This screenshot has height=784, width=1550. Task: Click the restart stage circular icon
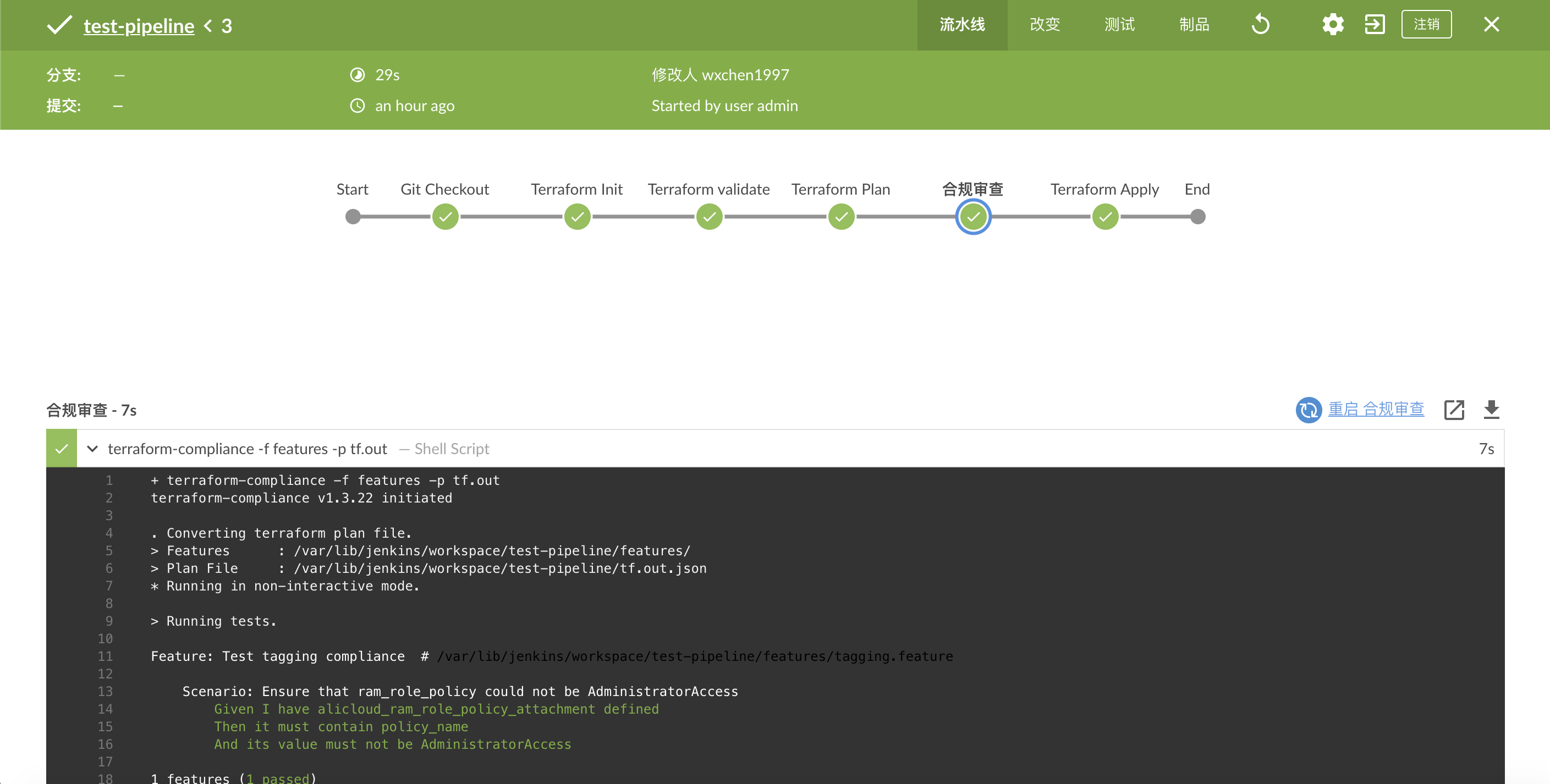coord(1308,410)
